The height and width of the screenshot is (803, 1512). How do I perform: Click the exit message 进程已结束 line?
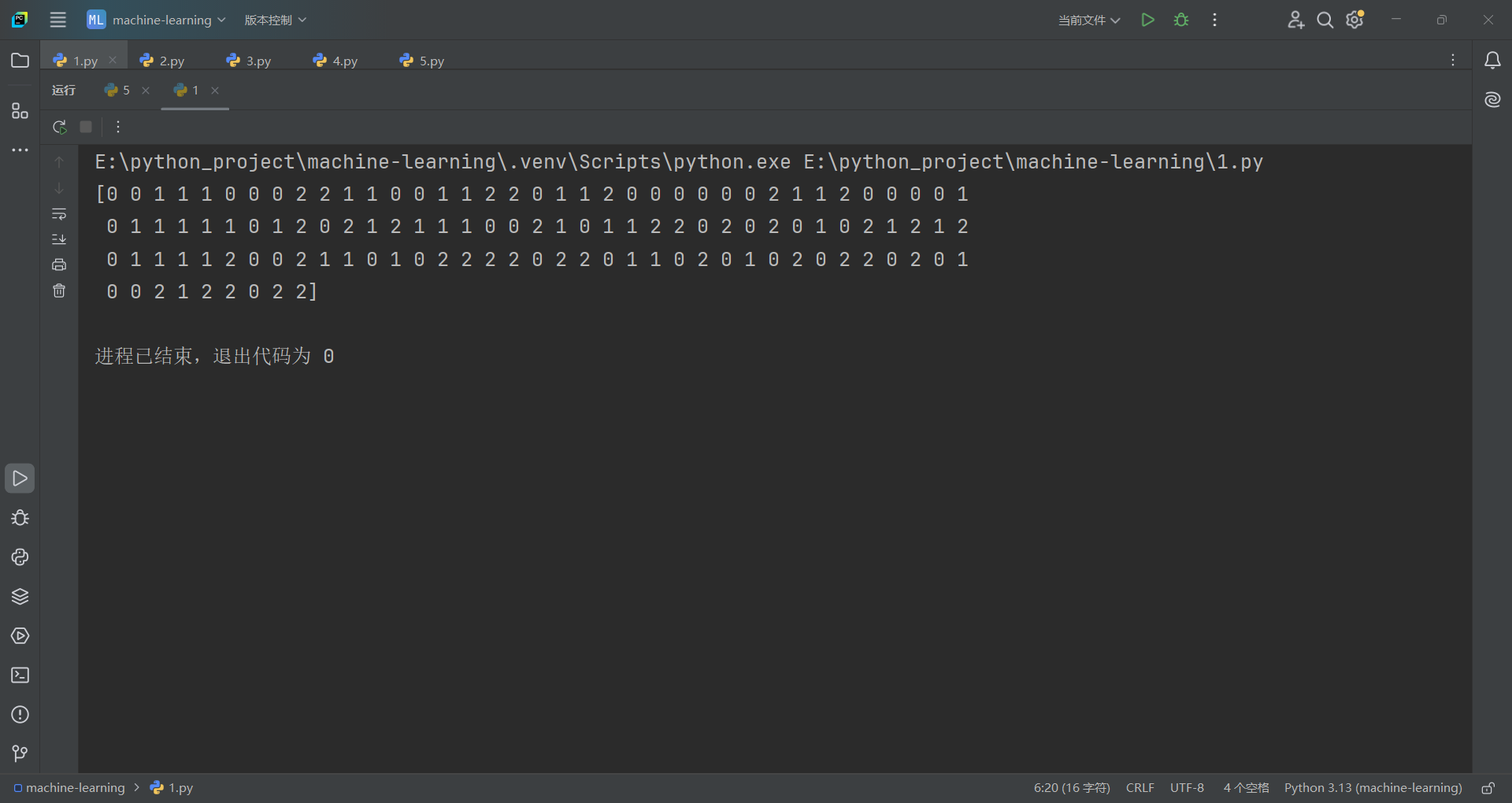214,357
